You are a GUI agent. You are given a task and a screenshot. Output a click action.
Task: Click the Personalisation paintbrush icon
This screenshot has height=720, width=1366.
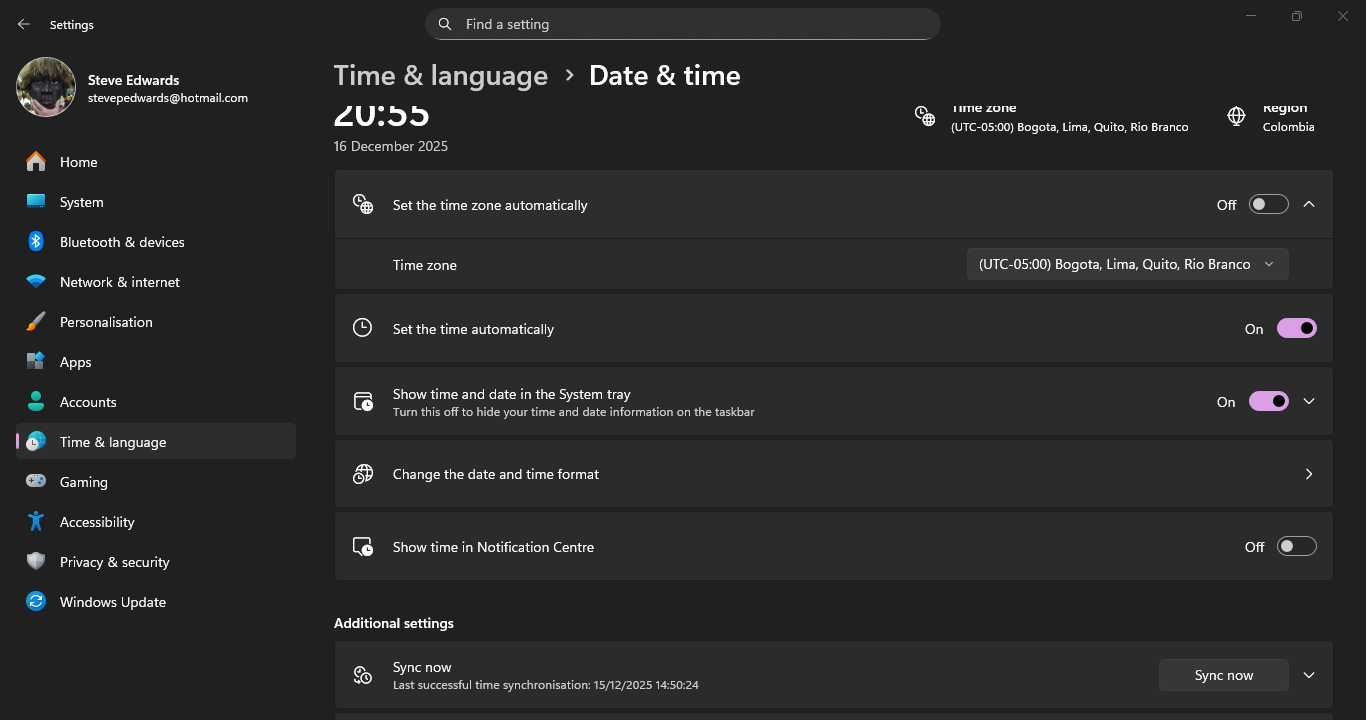[36, 322]
